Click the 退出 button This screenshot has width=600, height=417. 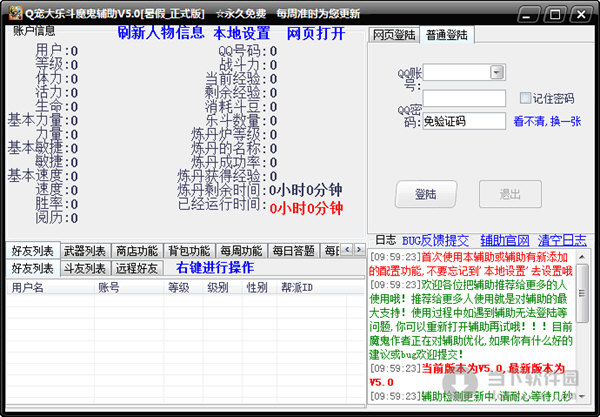coord(510,194)
